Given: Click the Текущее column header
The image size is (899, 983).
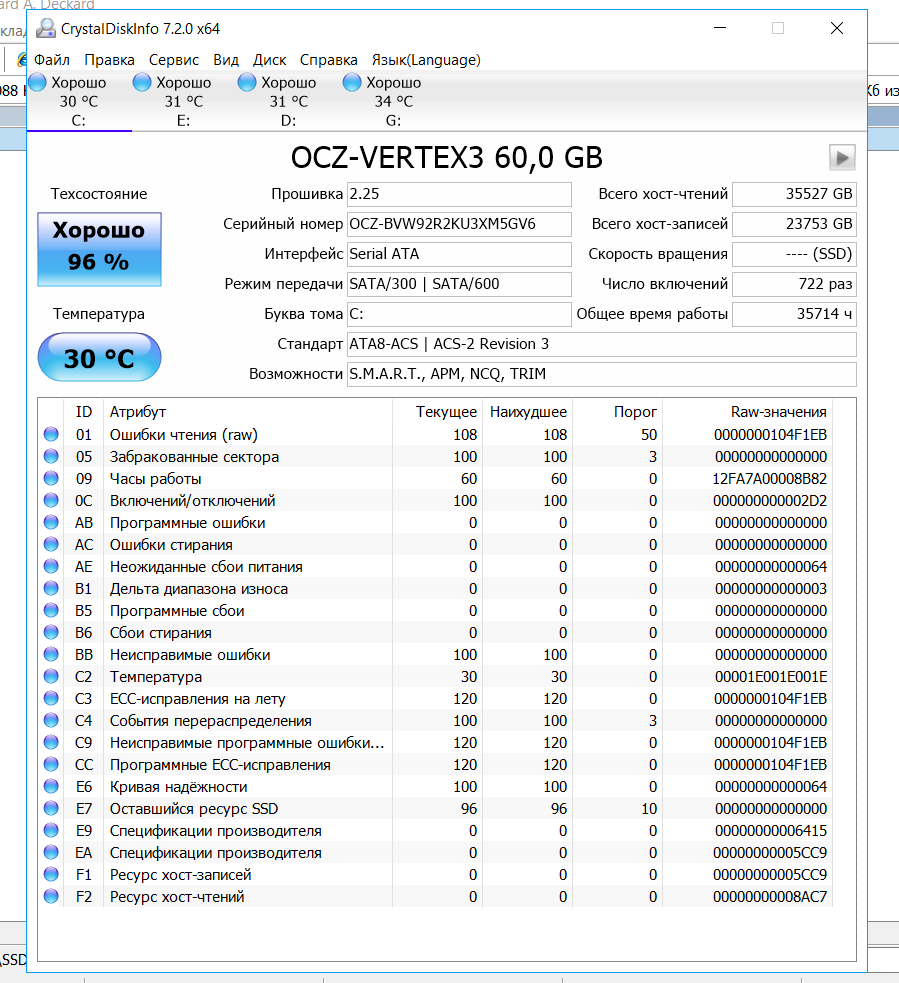Looking at the screenshot, I should (438, 412).
